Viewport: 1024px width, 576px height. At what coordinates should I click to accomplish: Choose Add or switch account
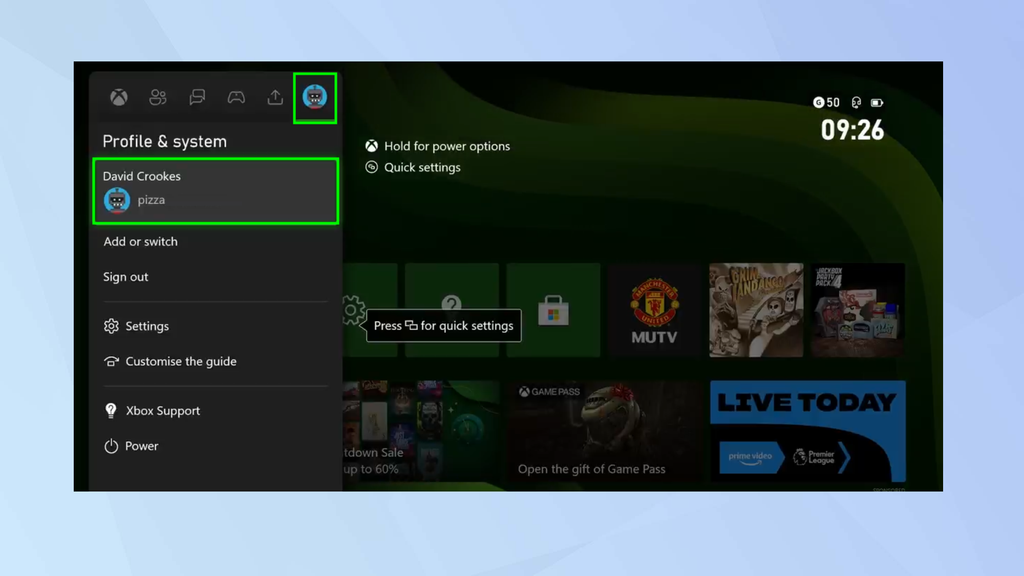pyautogui.click(x=141, y=241)
